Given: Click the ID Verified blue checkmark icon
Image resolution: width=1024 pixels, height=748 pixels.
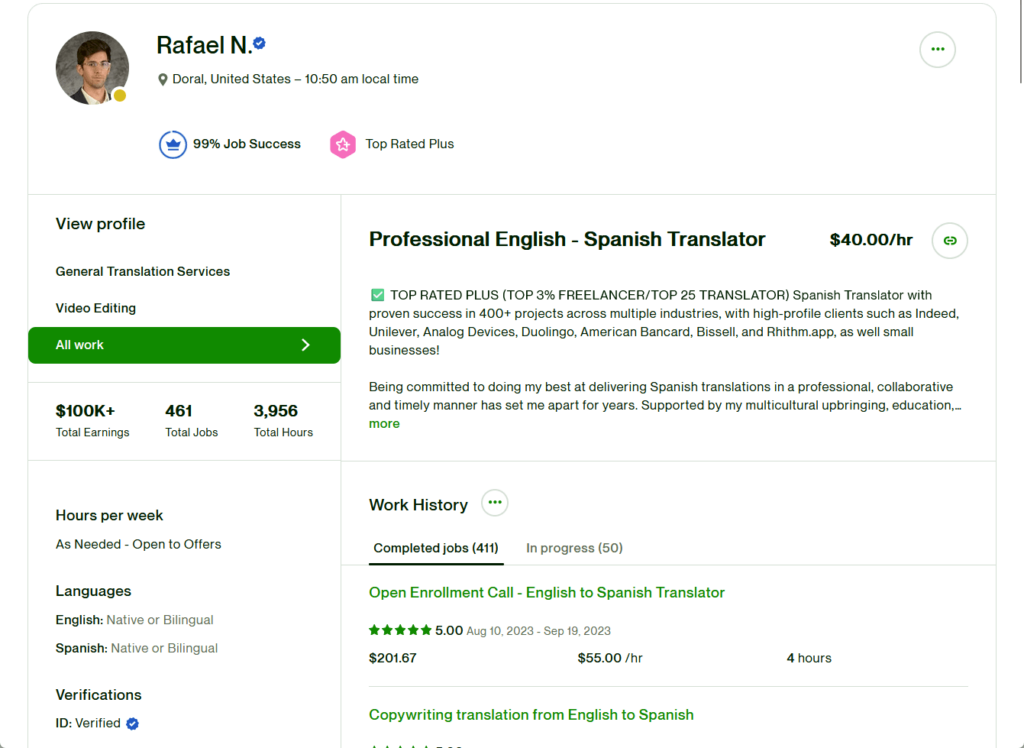Looking at the screenshot, I should [133, 724].
